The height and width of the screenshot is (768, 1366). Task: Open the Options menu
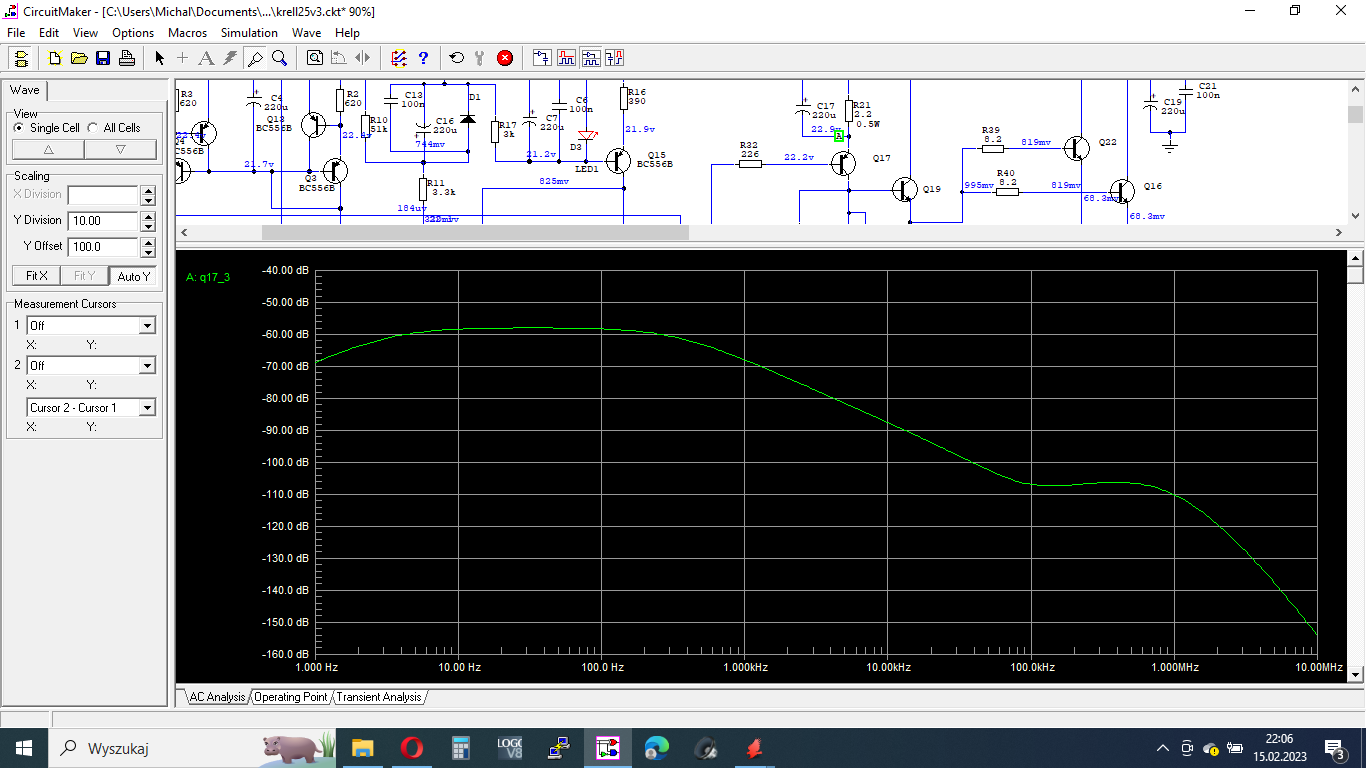pos(133,33)
